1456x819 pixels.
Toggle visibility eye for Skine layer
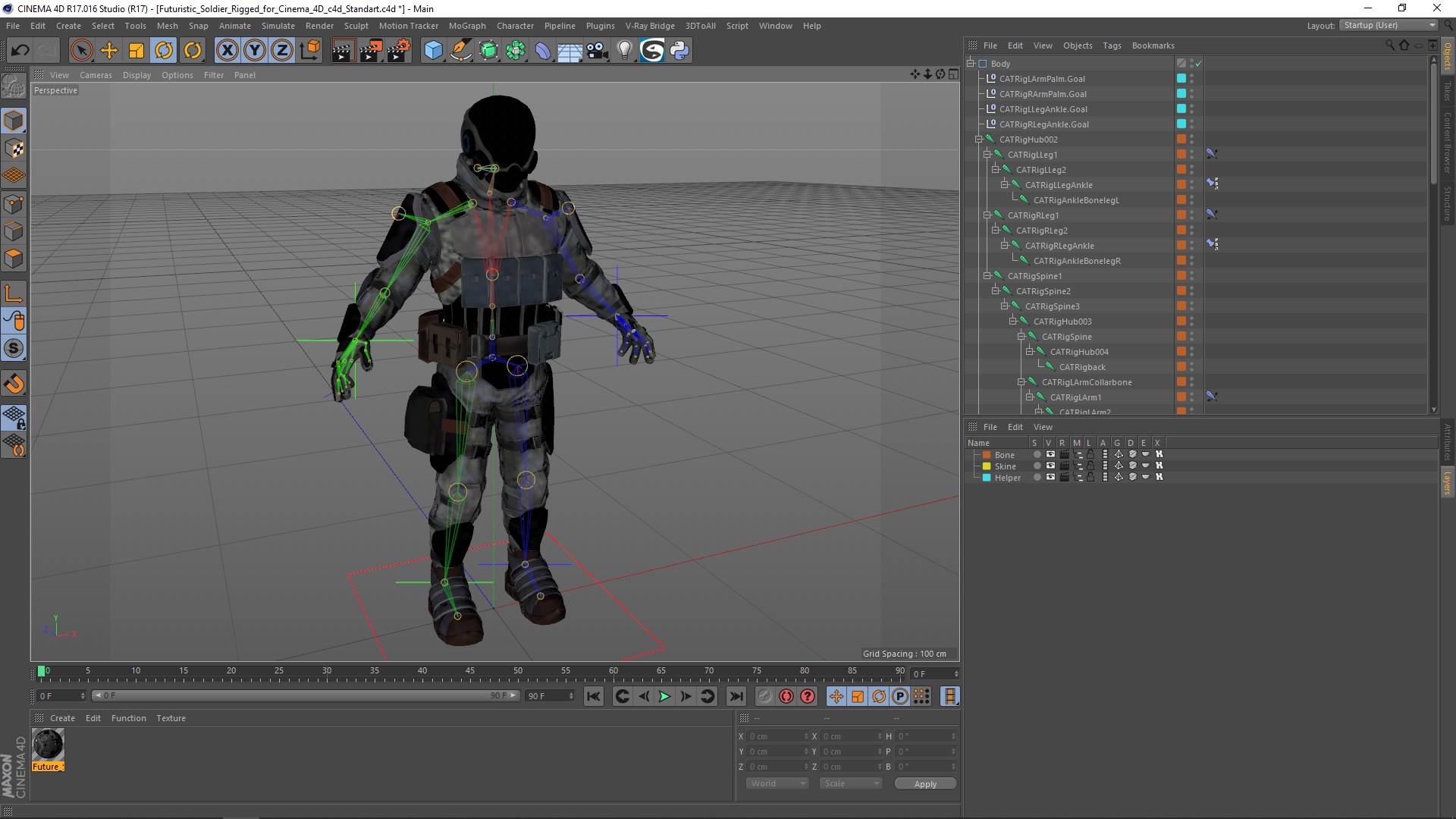pyautogui.click(x=1050, y=466)
